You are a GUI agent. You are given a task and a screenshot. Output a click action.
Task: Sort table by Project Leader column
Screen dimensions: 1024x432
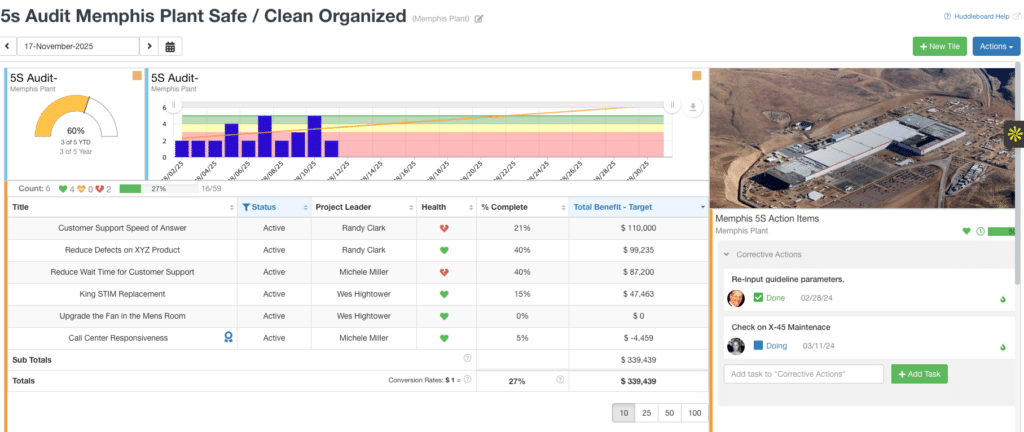point(362,207)
